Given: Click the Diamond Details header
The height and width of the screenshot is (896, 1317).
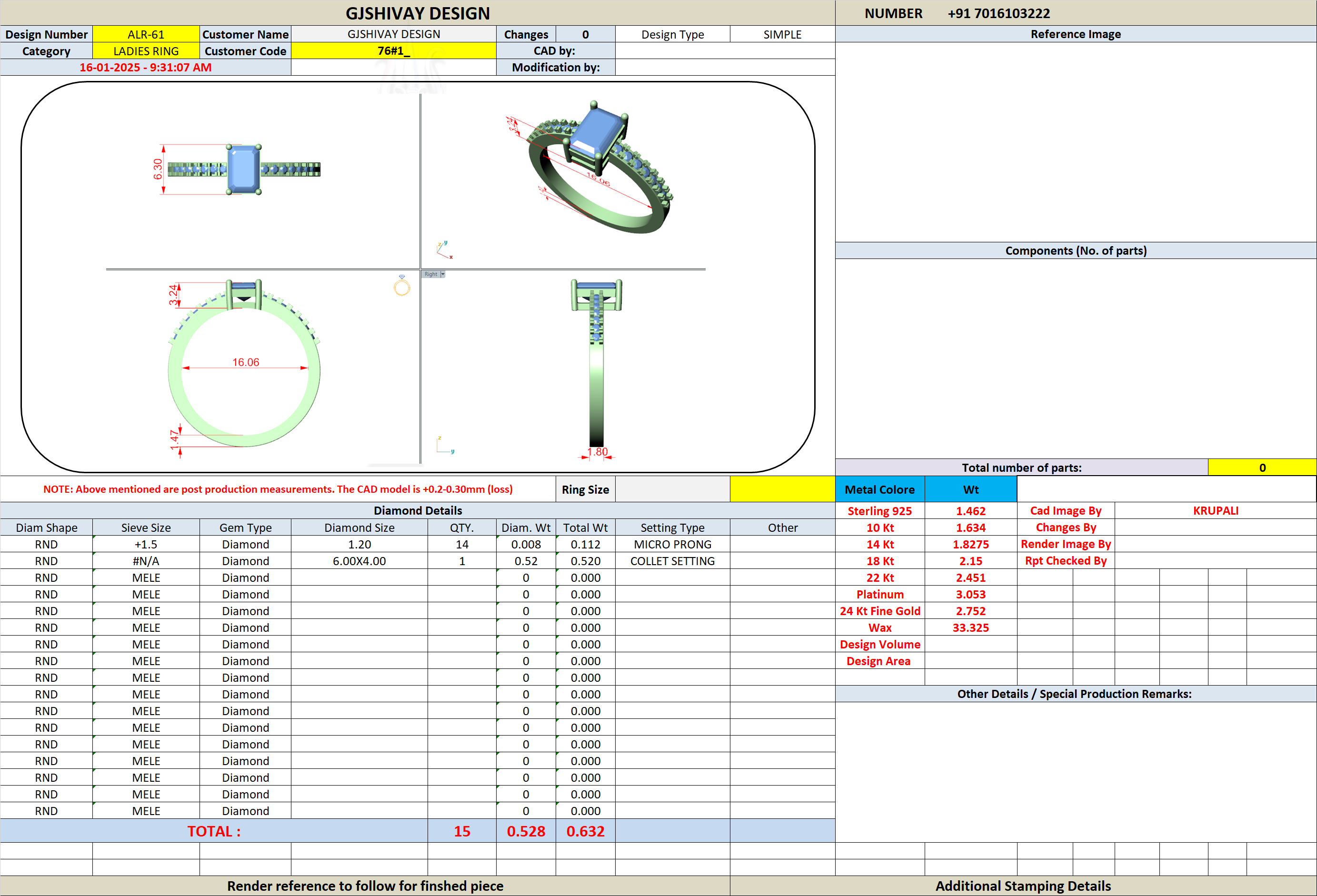Looking at the screenshot, I should coord(418,511).
